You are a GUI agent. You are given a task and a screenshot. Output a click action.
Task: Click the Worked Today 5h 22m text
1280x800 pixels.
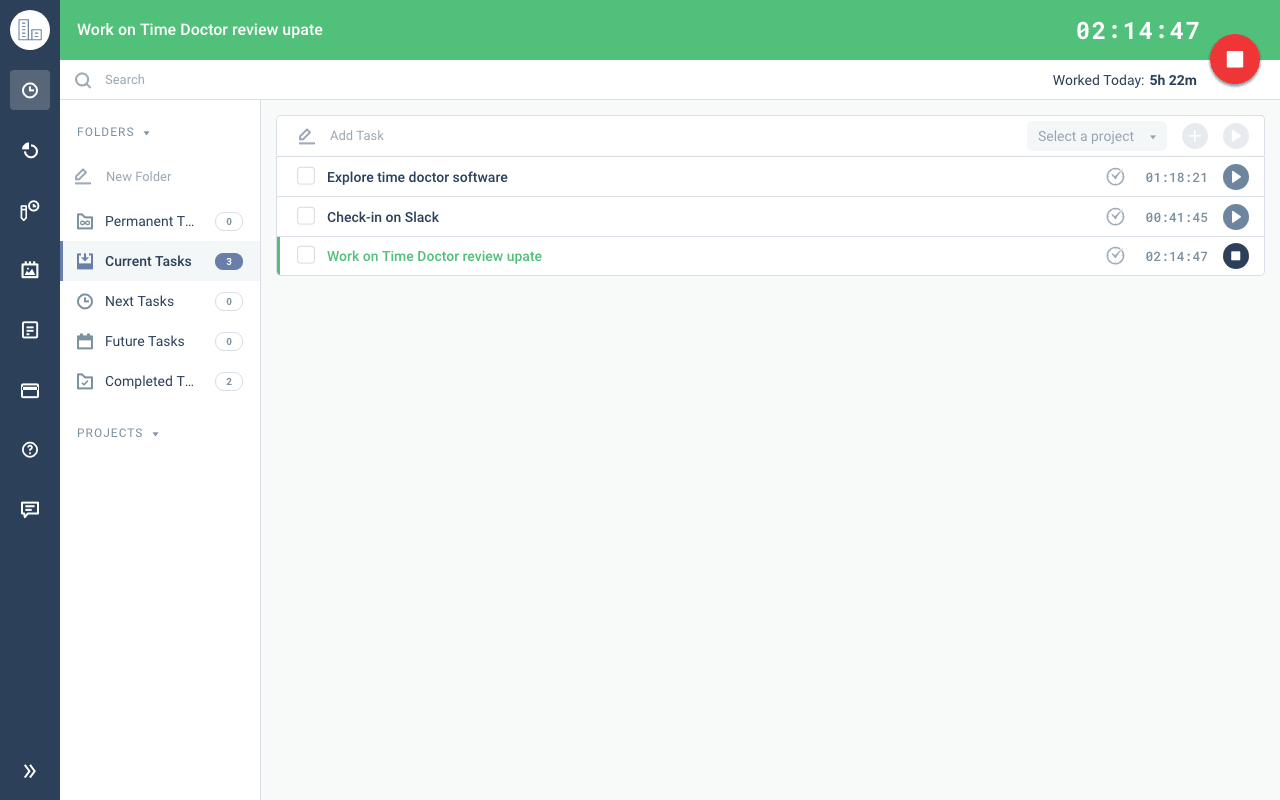pyautogui.click(x=1125, y=80)
